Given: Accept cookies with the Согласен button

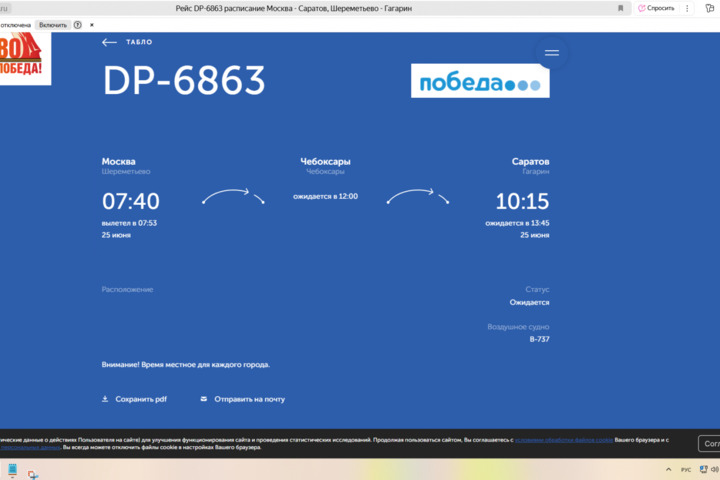Looking at the screenshot, I should 711,444.
